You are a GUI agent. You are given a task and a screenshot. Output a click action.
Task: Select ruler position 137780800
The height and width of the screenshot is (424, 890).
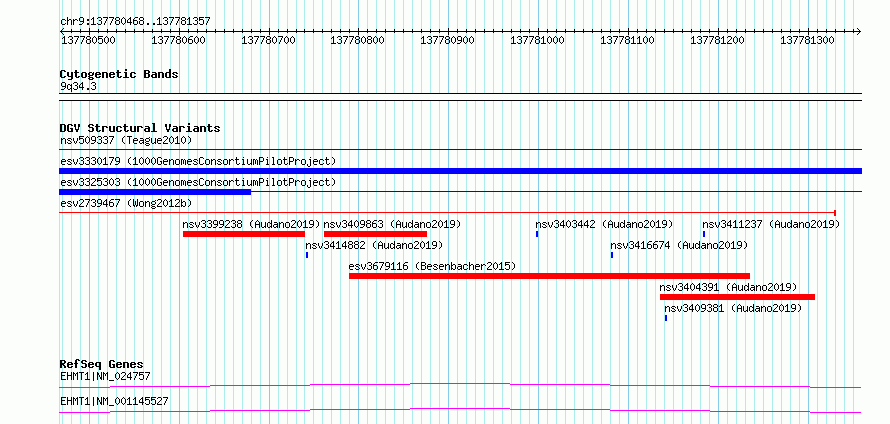[x=357, y=41]
